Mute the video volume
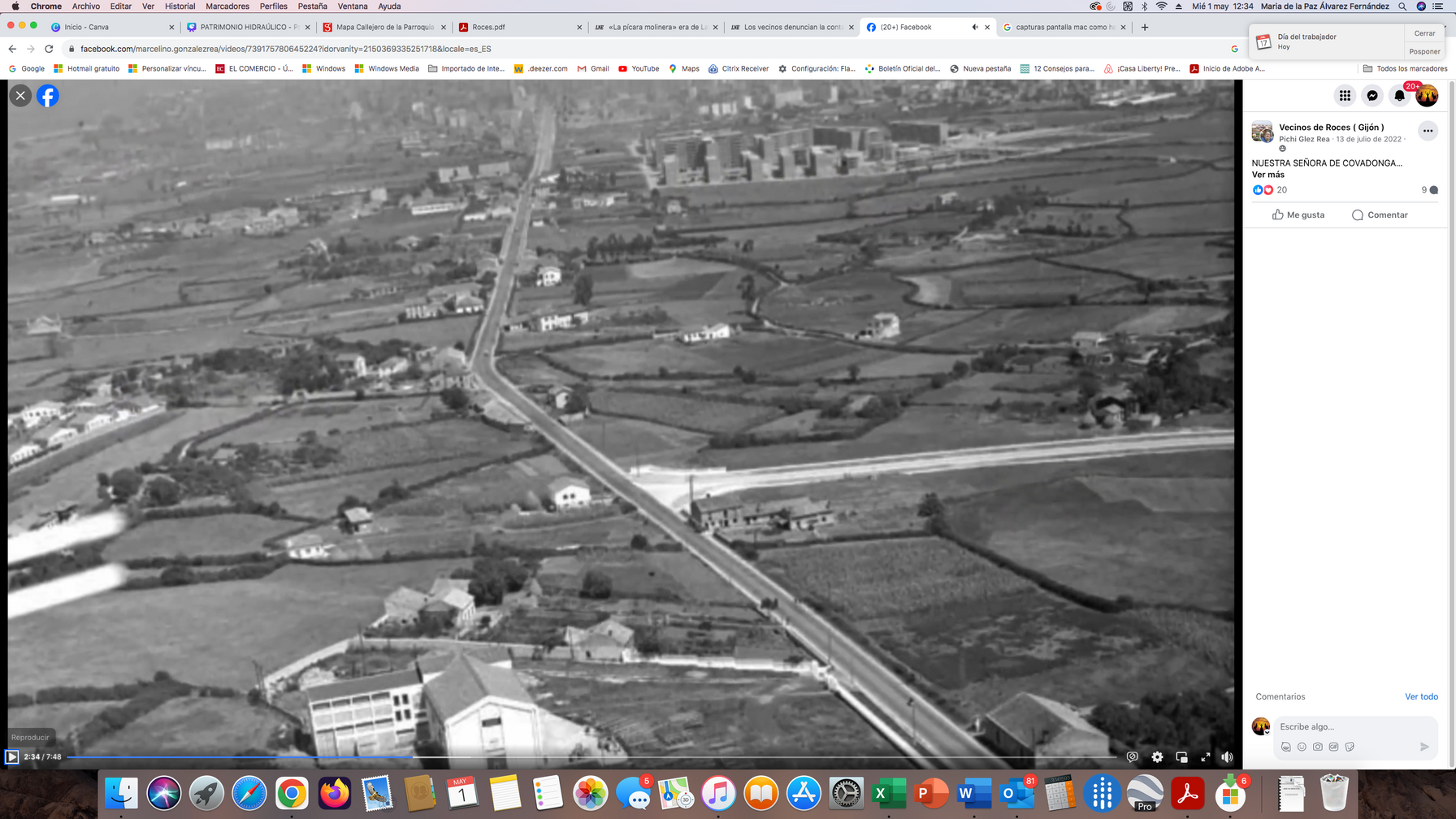The width and height of the screenshot is (1456, 819). 1227,757
